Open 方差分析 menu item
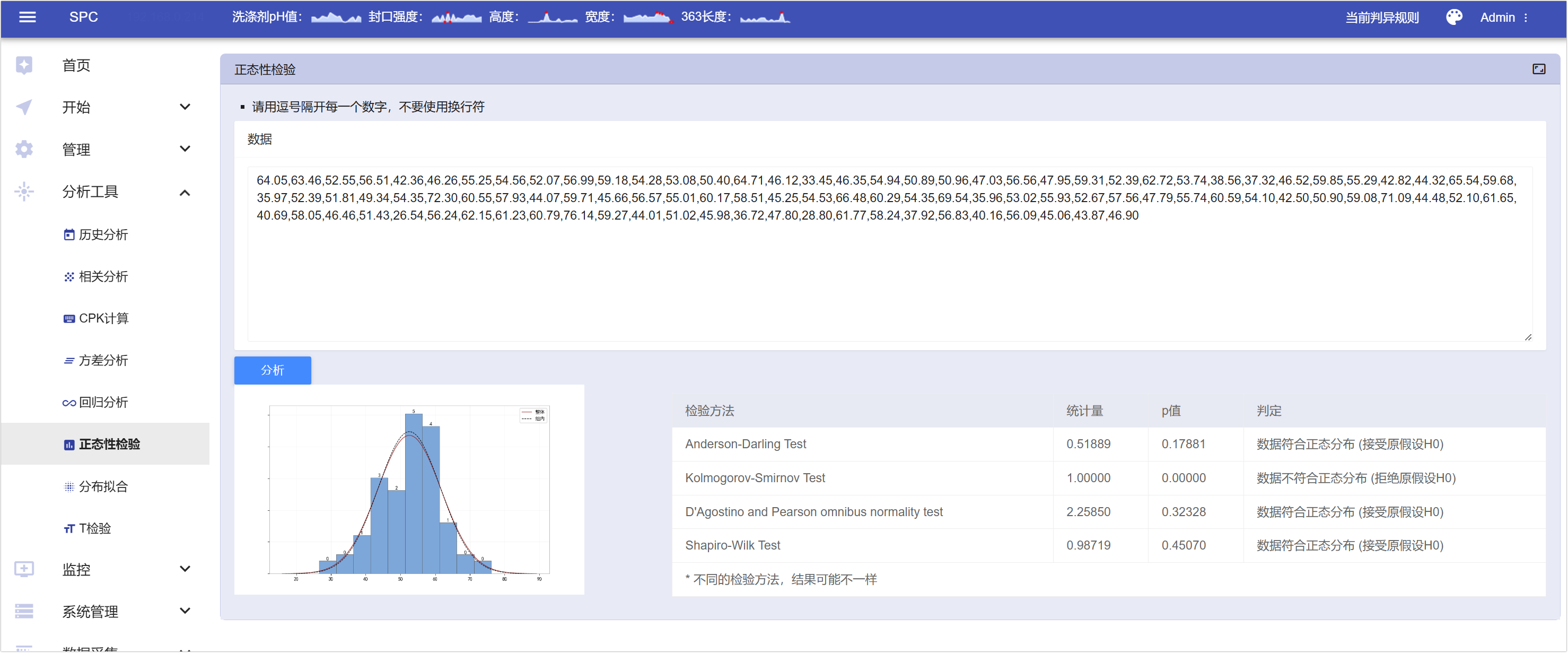 tap(104, 361)
